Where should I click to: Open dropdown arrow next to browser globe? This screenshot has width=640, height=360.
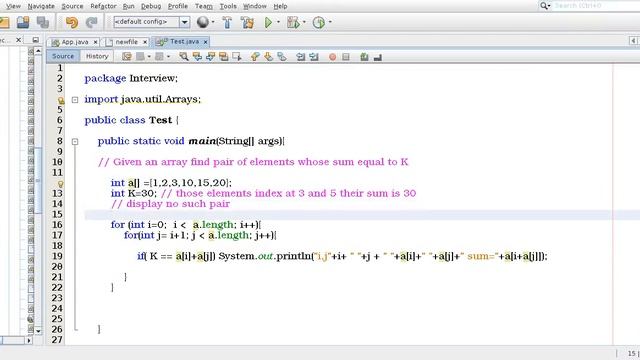pyautogui.click(x=213, y=22)
